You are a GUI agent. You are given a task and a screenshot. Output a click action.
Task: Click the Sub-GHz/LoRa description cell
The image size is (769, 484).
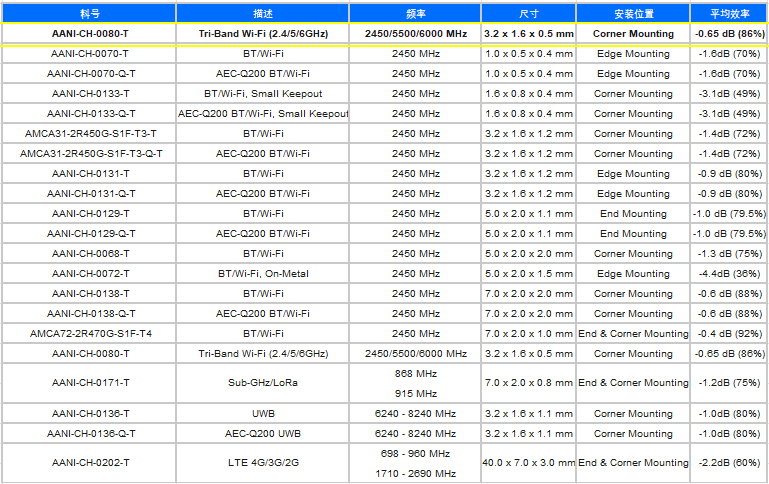pyautogui.click(x=263, y=383)
